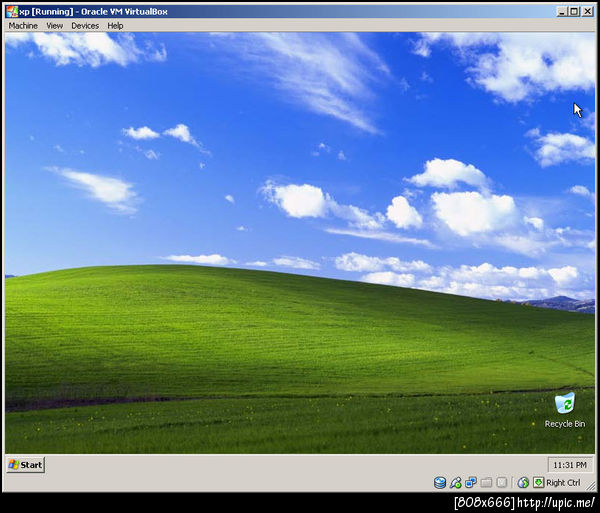The height and width of the screenshot is (513, 600).
Task: Click the hard disk activity indicator icon
Action: coord(440,483)
